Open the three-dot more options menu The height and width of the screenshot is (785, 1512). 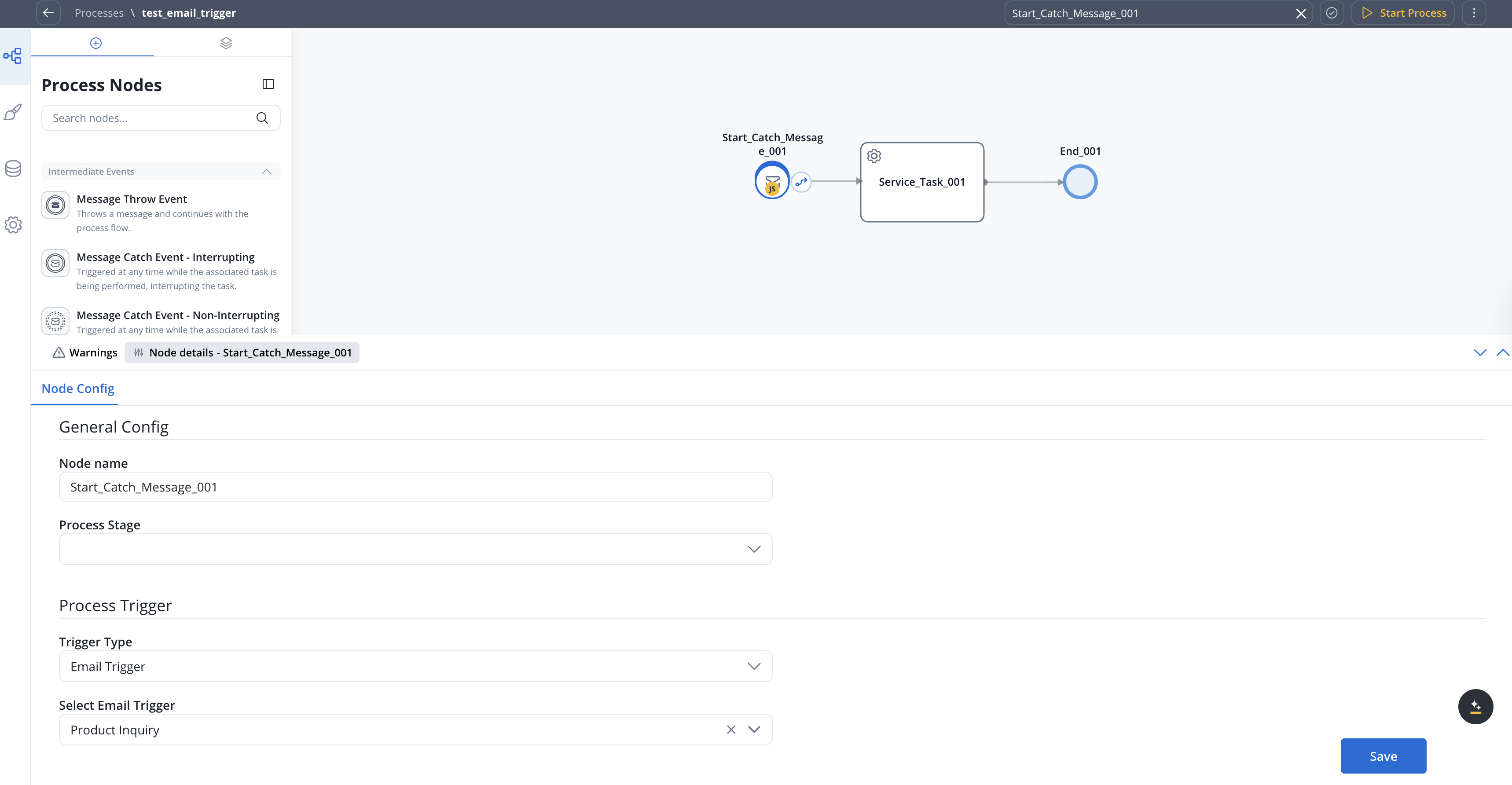1473,13
